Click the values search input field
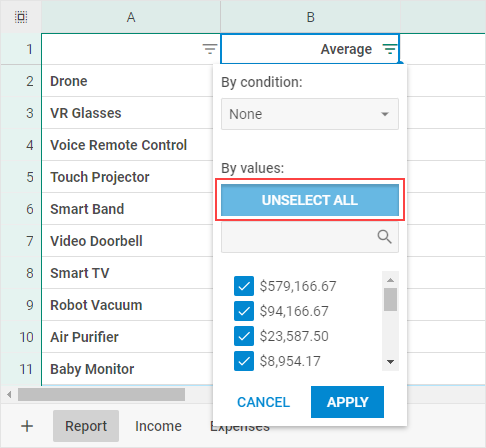The height and width of the screenshot is (448, 486). pos(310,237)
